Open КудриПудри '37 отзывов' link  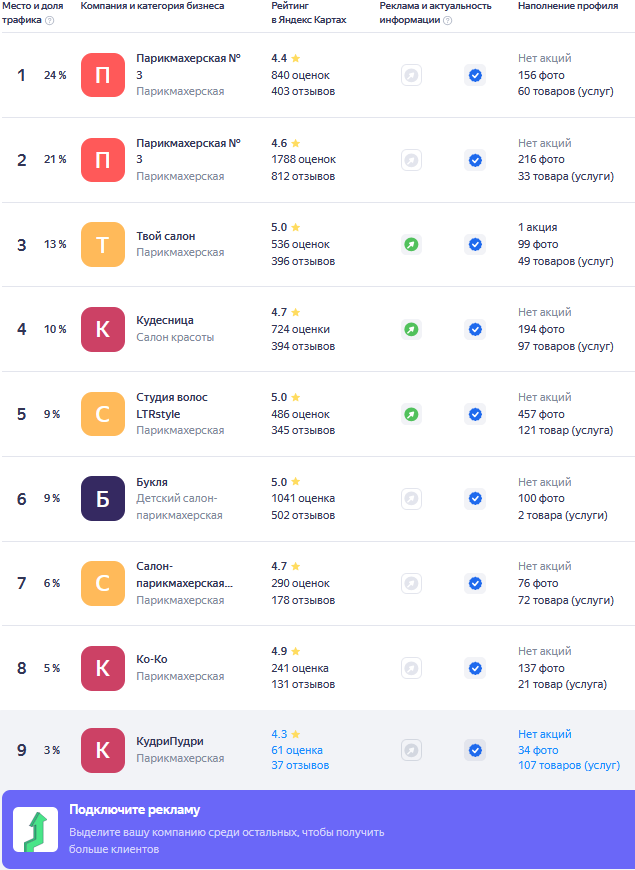300,766
